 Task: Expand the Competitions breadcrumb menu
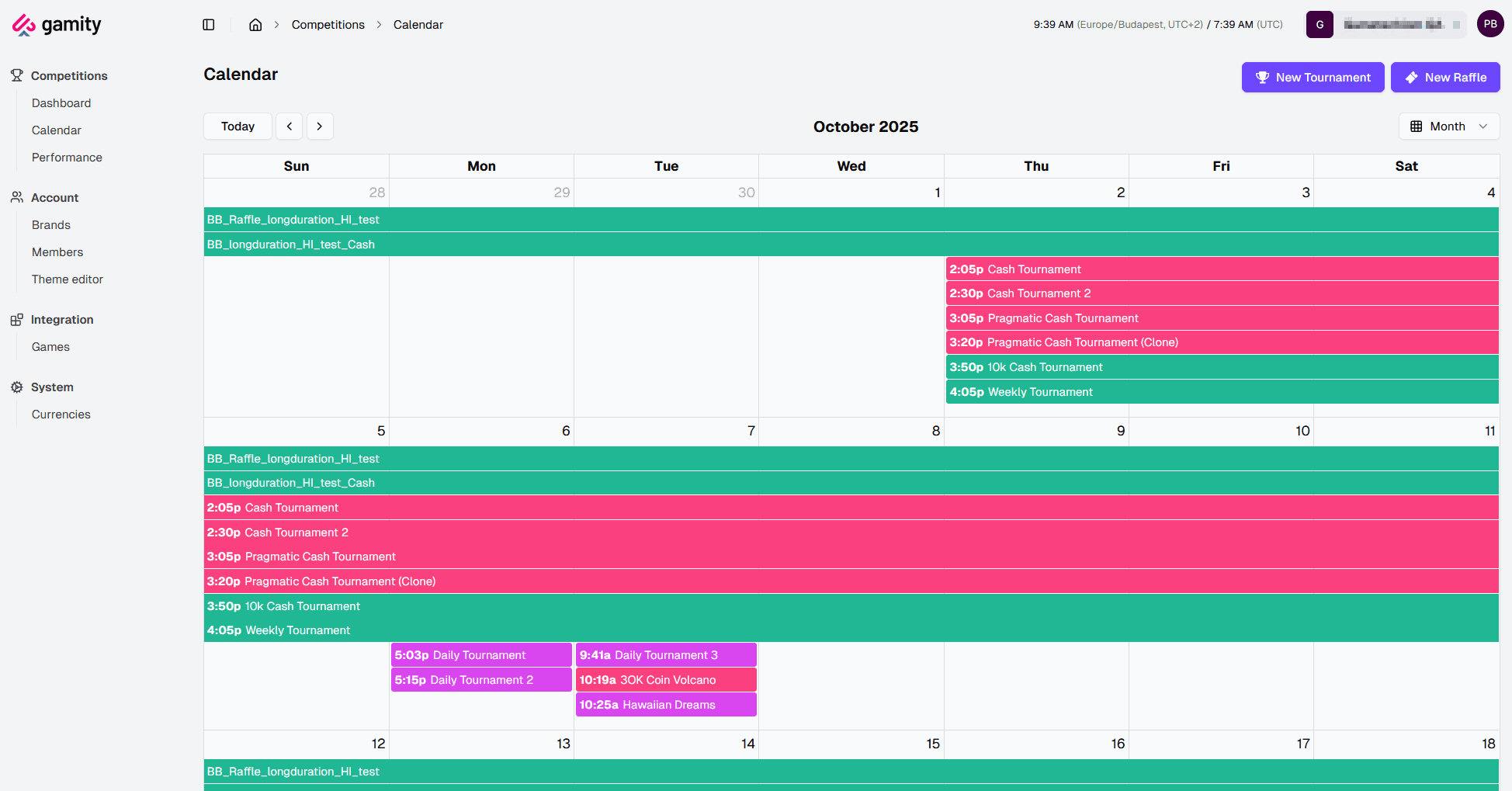328,24
